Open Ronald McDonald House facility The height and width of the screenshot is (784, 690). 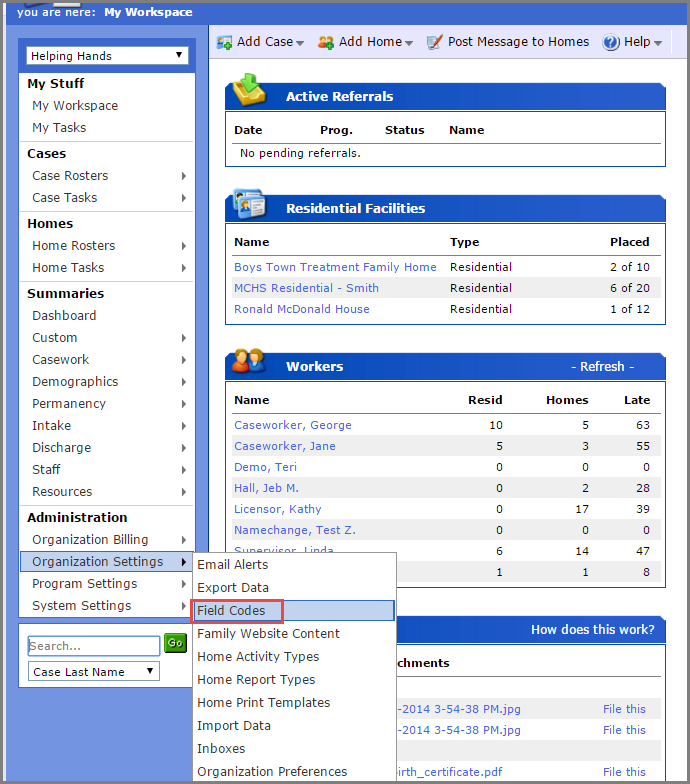(x=302, y=309)
